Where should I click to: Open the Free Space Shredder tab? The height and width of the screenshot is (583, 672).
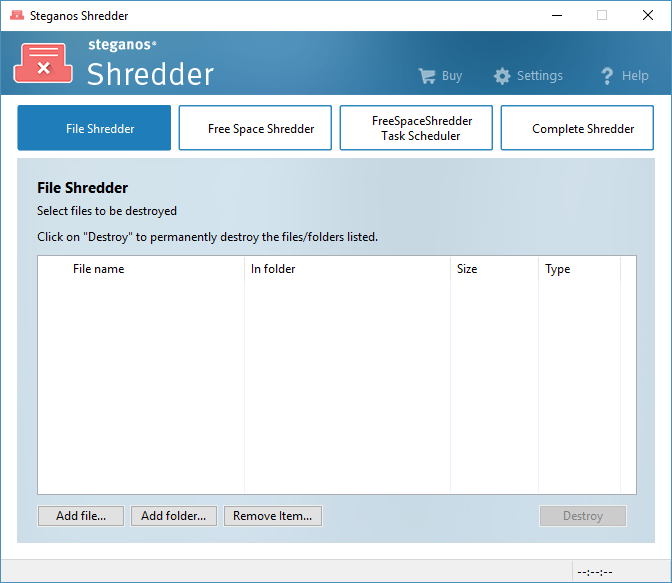coord(255,128)
